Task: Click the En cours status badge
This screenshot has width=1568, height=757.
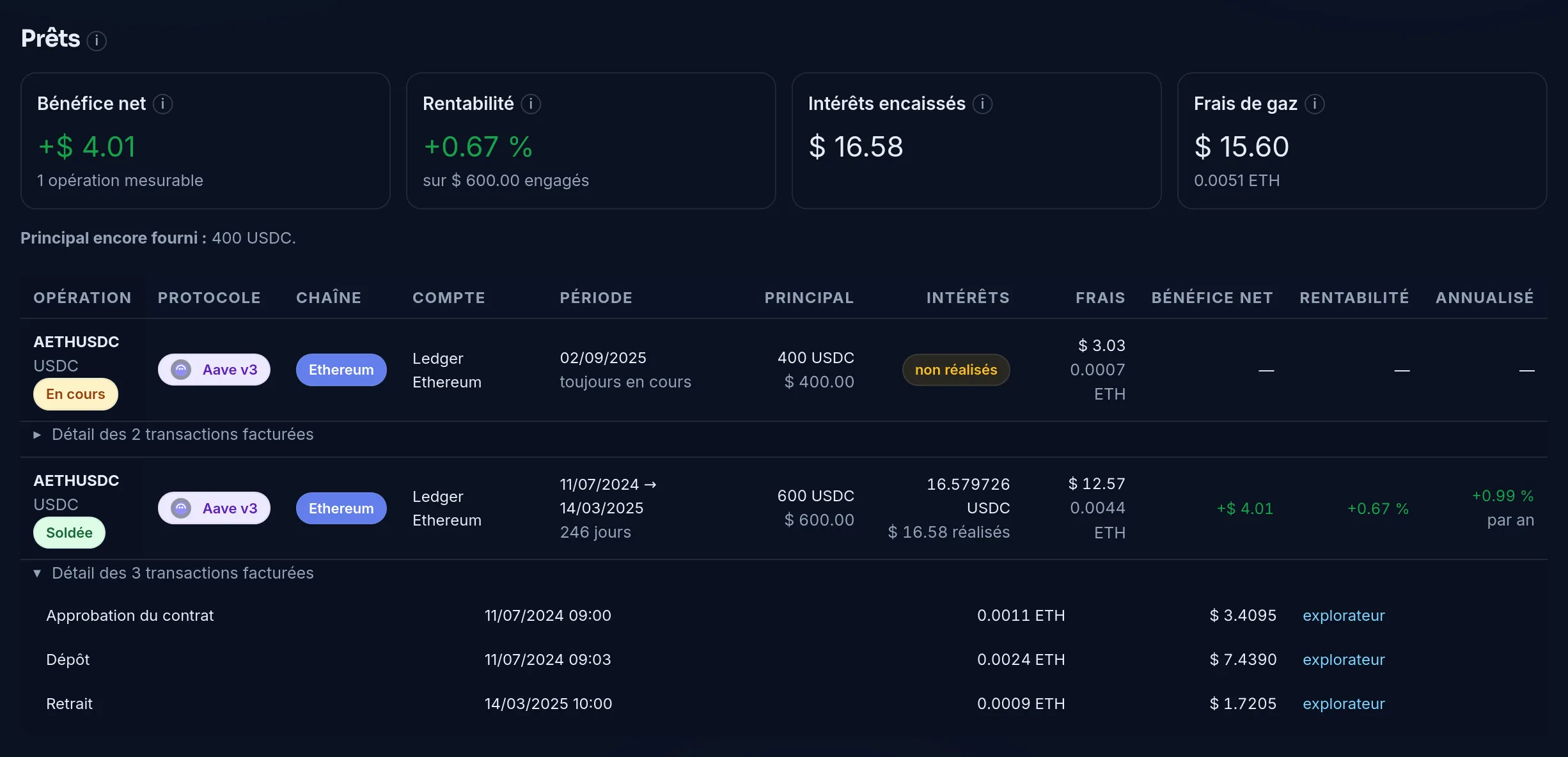Action: pos(75,394)
